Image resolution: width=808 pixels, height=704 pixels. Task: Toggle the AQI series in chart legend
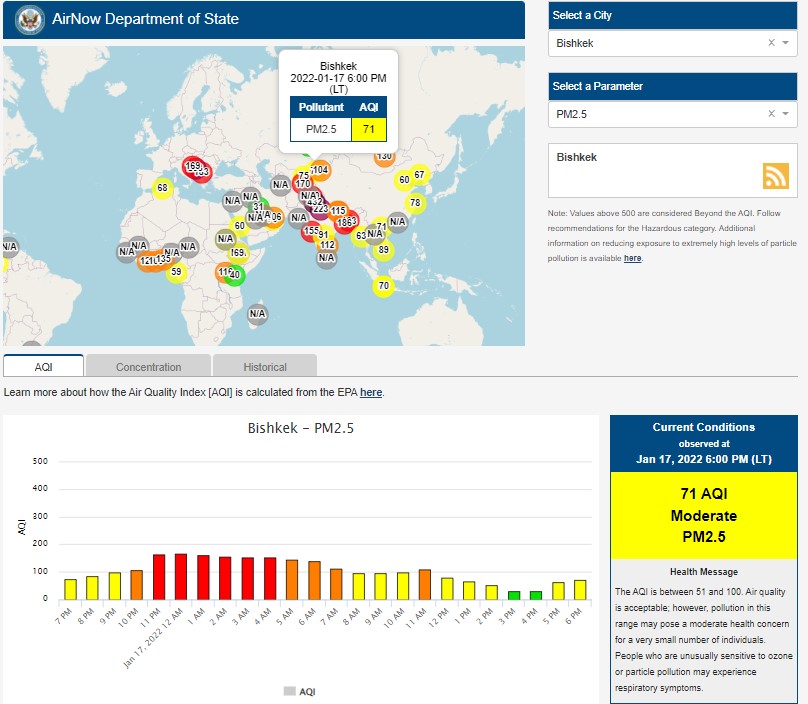300,691
